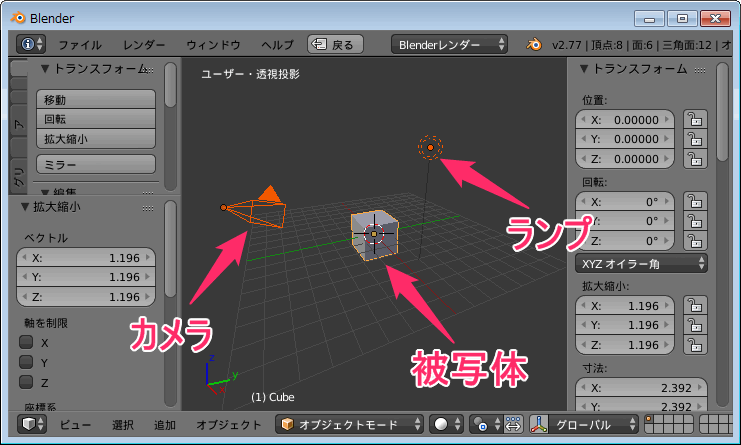Open the 3D View editor type cube icon

click(x=32, y=424)
